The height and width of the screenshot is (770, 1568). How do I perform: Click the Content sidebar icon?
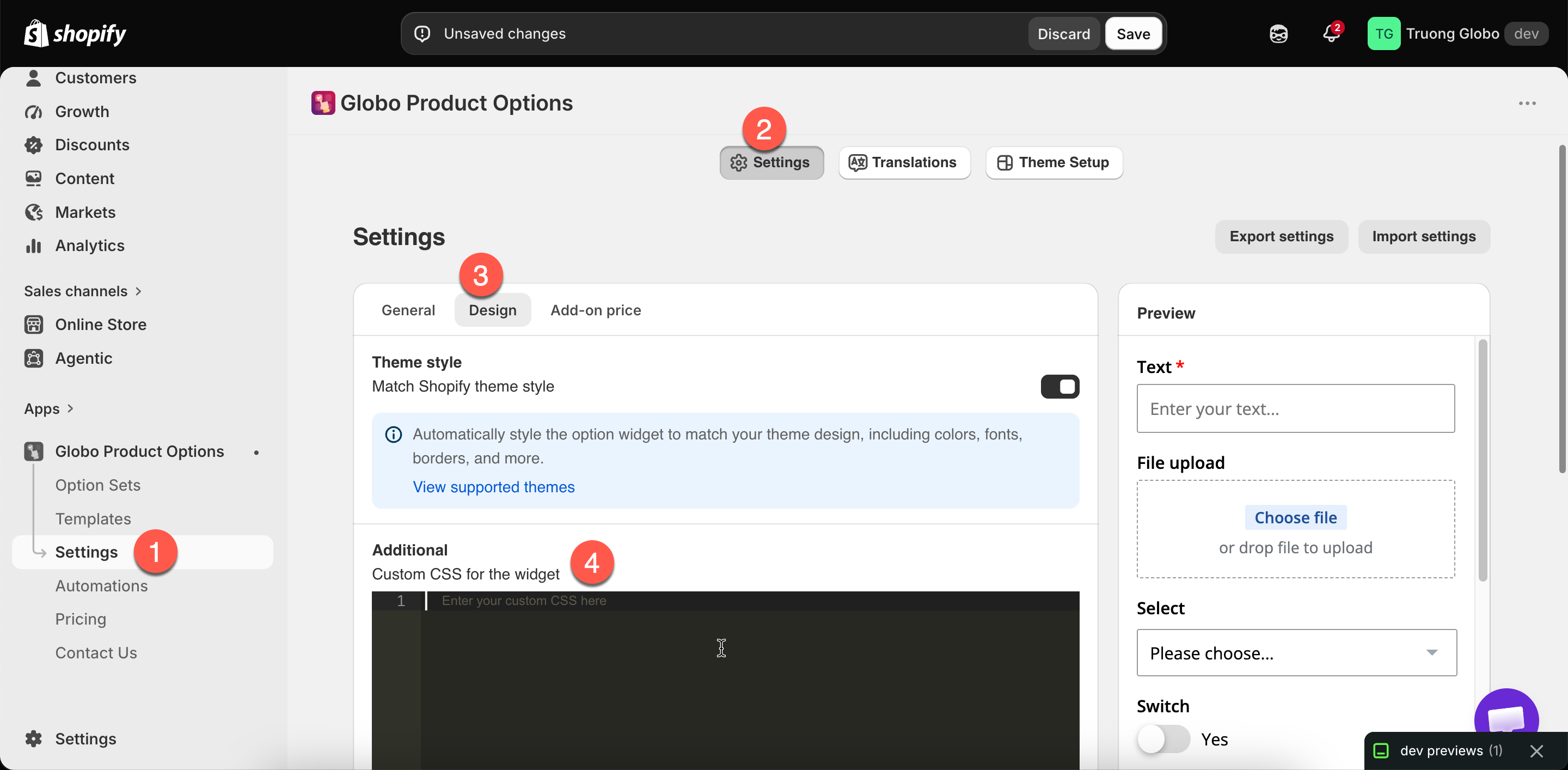click(33, 179)
